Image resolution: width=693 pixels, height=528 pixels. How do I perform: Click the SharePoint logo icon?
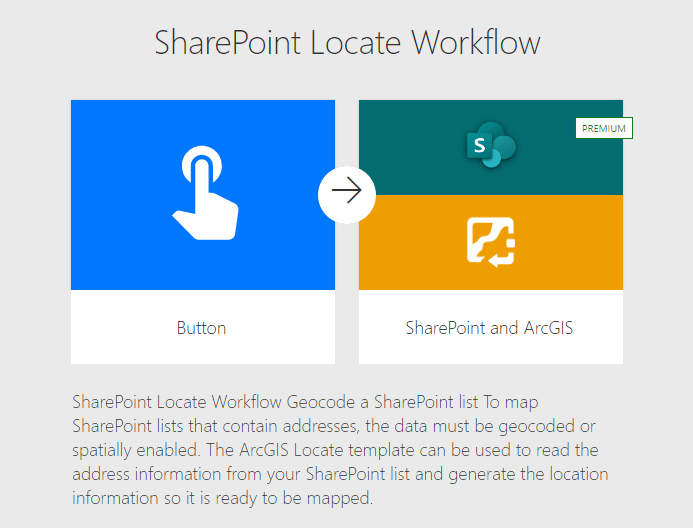pyautogui.click(x=491, y=145)
